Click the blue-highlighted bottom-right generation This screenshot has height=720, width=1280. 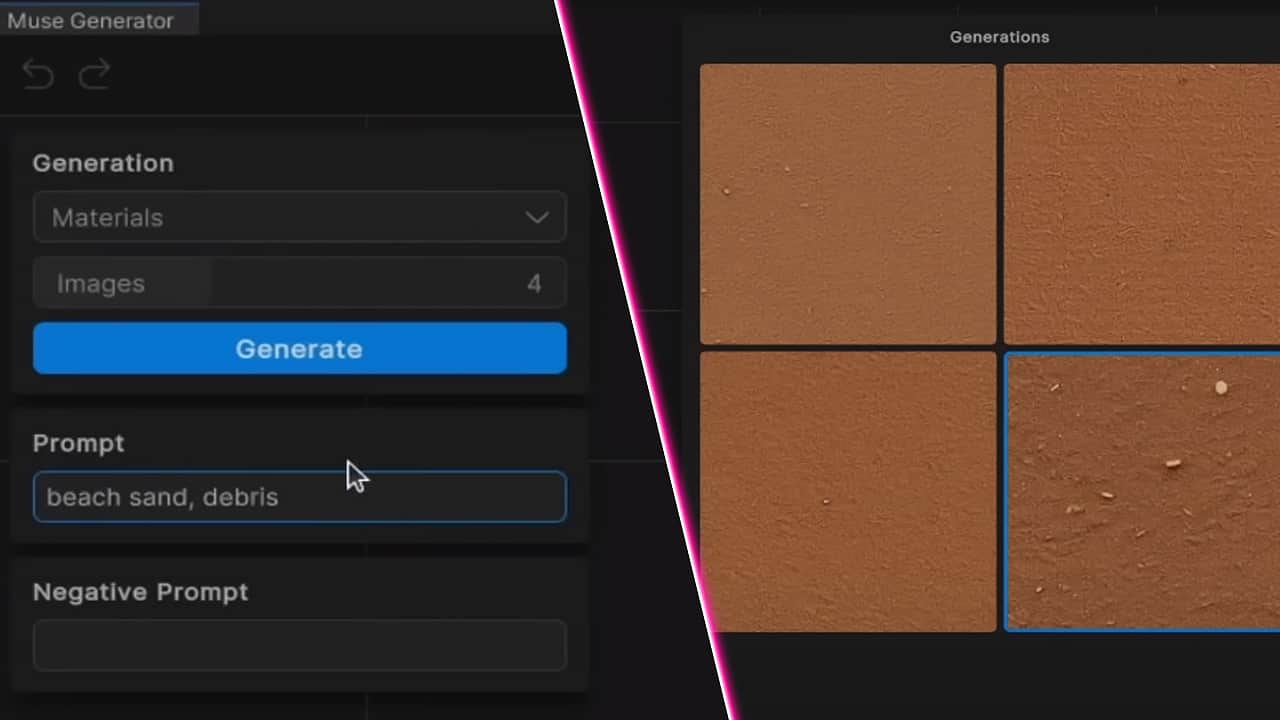1140,491
